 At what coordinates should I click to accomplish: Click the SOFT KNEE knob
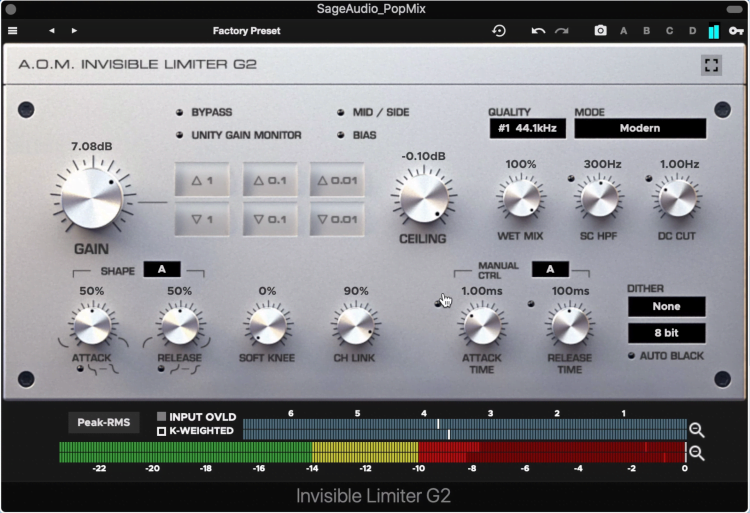click(x=267, y=326)
